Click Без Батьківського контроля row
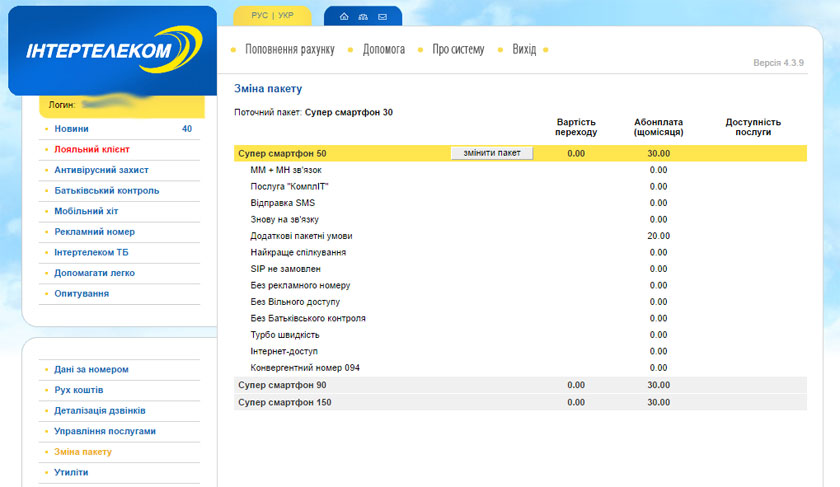The height and width of the screenshot is (487, 840). [520, 318]
